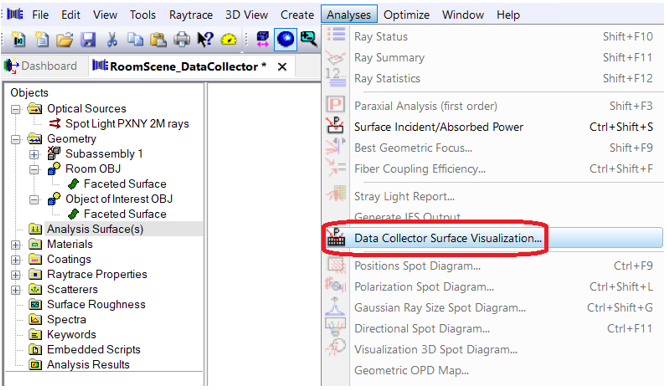Image resolution: width=667 pixels, height=390 pixels.
Task: Click the What's This help cursor icon
Action: 205,40
